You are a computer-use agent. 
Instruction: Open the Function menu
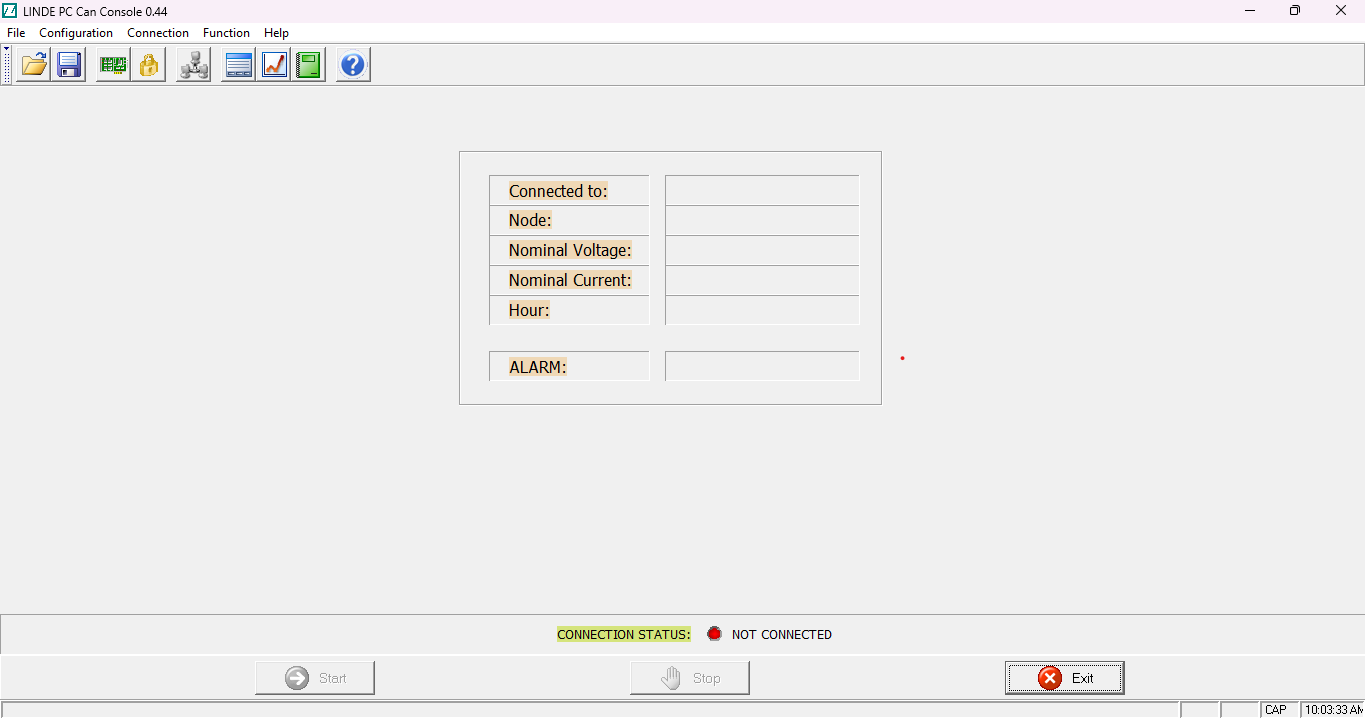pos(226,33)
